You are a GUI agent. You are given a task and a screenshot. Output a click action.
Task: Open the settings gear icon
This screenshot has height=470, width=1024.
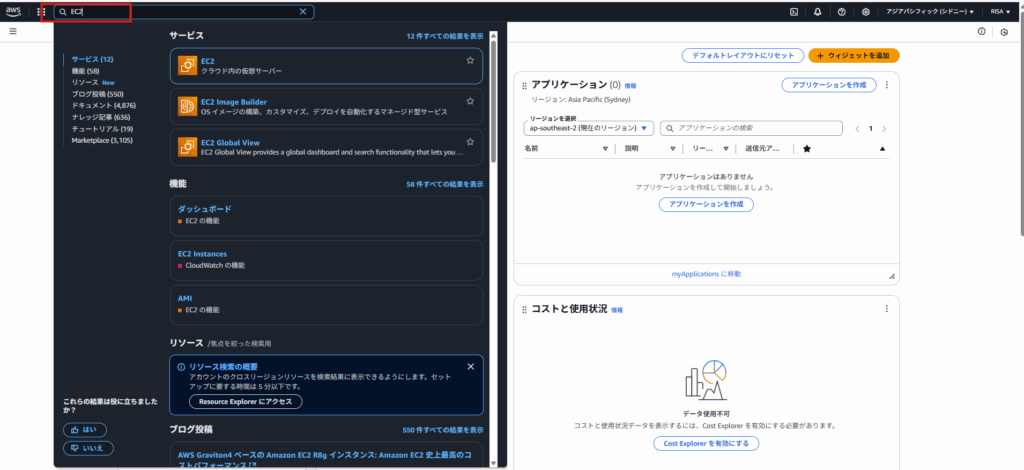pyautogui.click(x=866, y=12)
